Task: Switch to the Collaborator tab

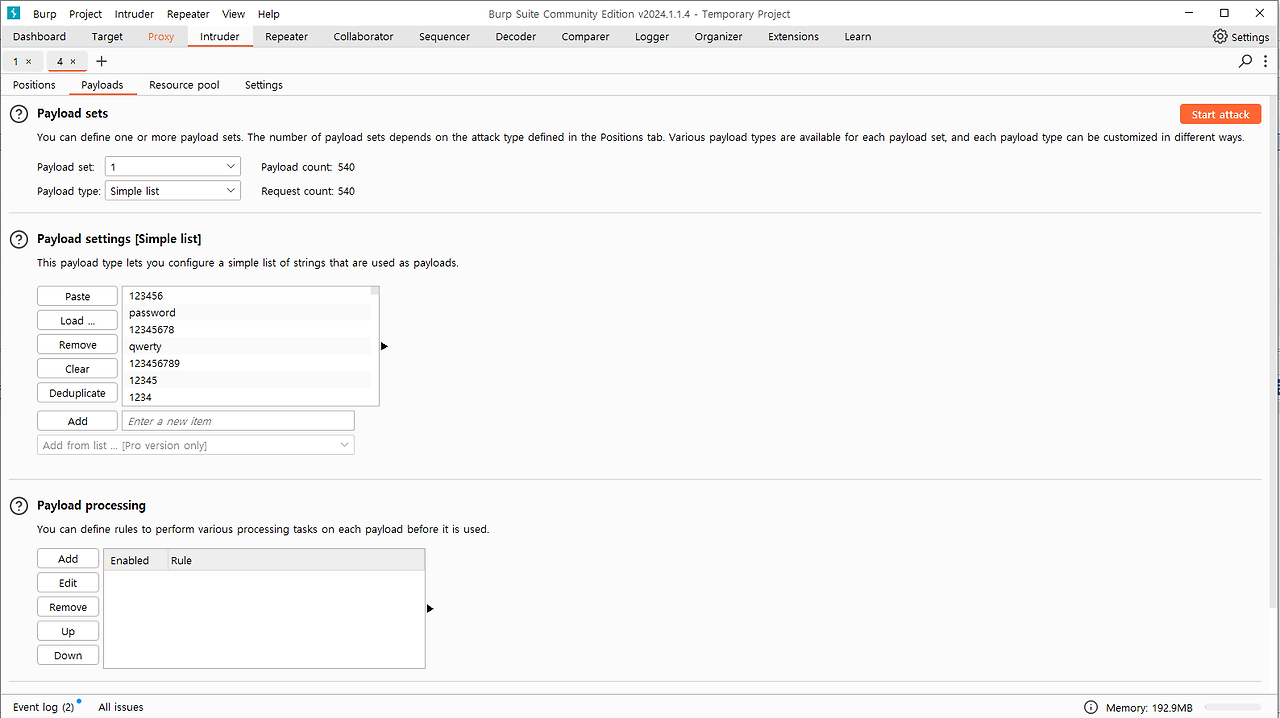Action: point(364,36)
